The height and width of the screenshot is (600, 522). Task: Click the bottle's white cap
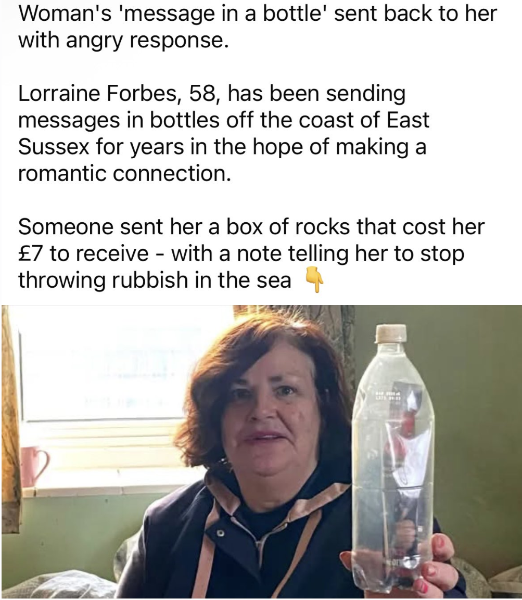(x=391, y=334)
